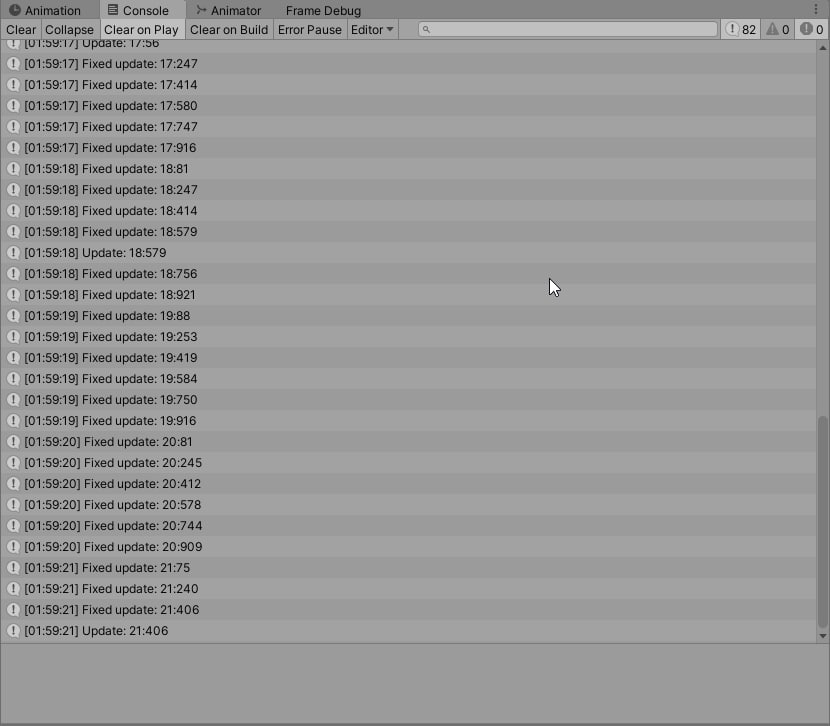Toggle warnings filter showing 0
830x726 pixels.
(x=778, y=30)
